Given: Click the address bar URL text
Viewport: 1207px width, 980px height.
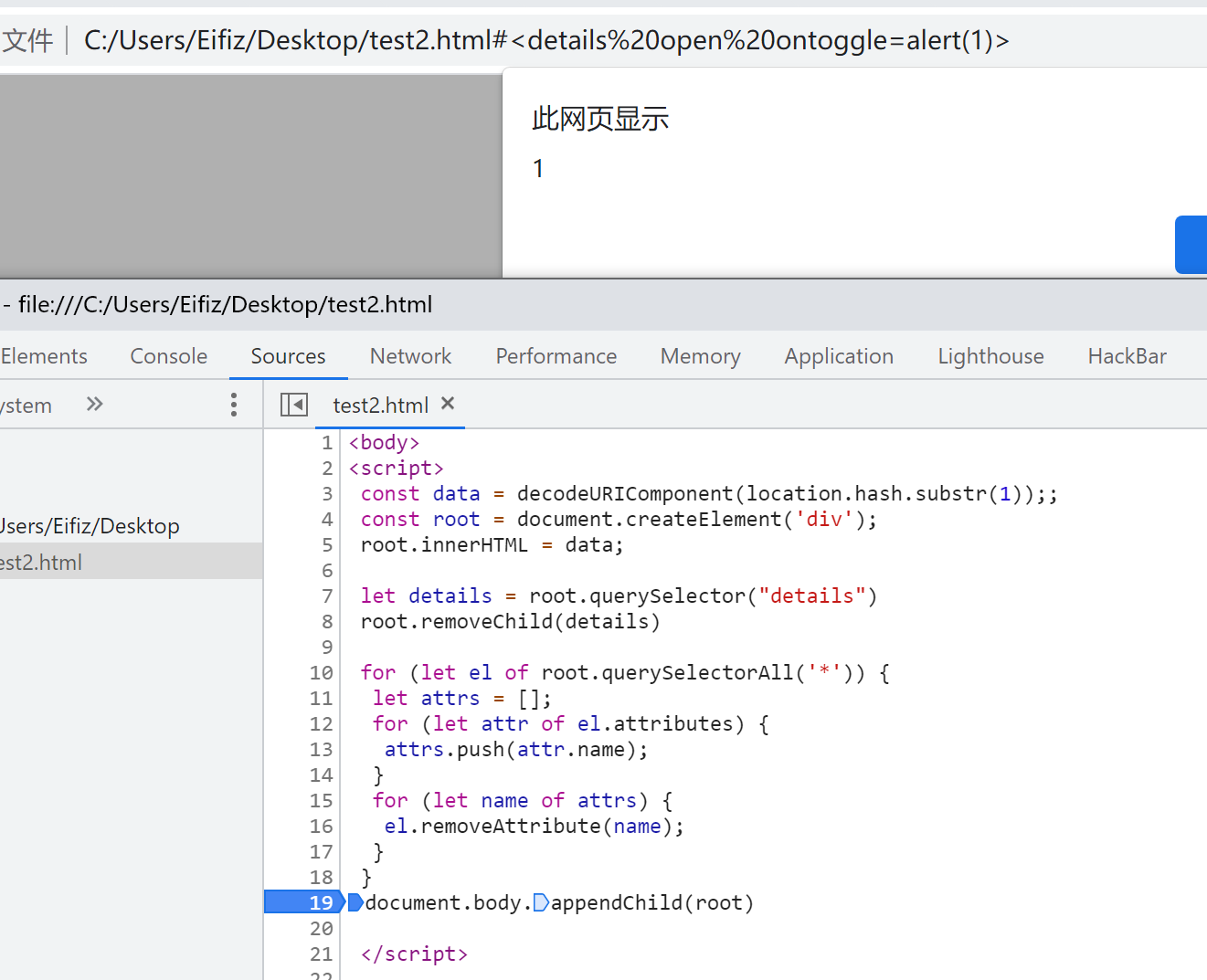Looking at the screenshot, I should (x=545, y=41).
